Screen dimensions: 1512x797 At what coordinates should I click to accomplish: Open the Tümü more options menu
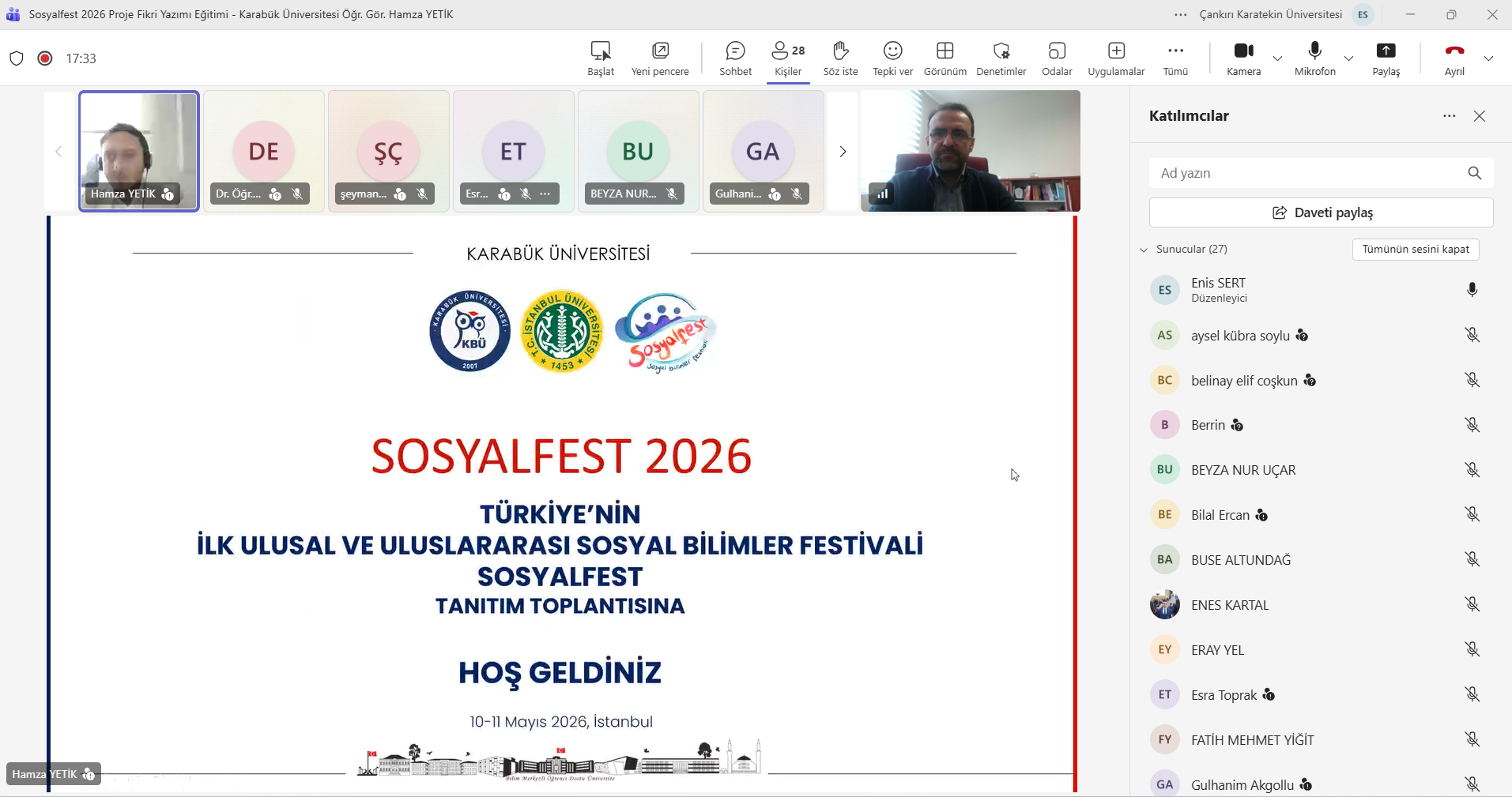[x=1175, y=58]
